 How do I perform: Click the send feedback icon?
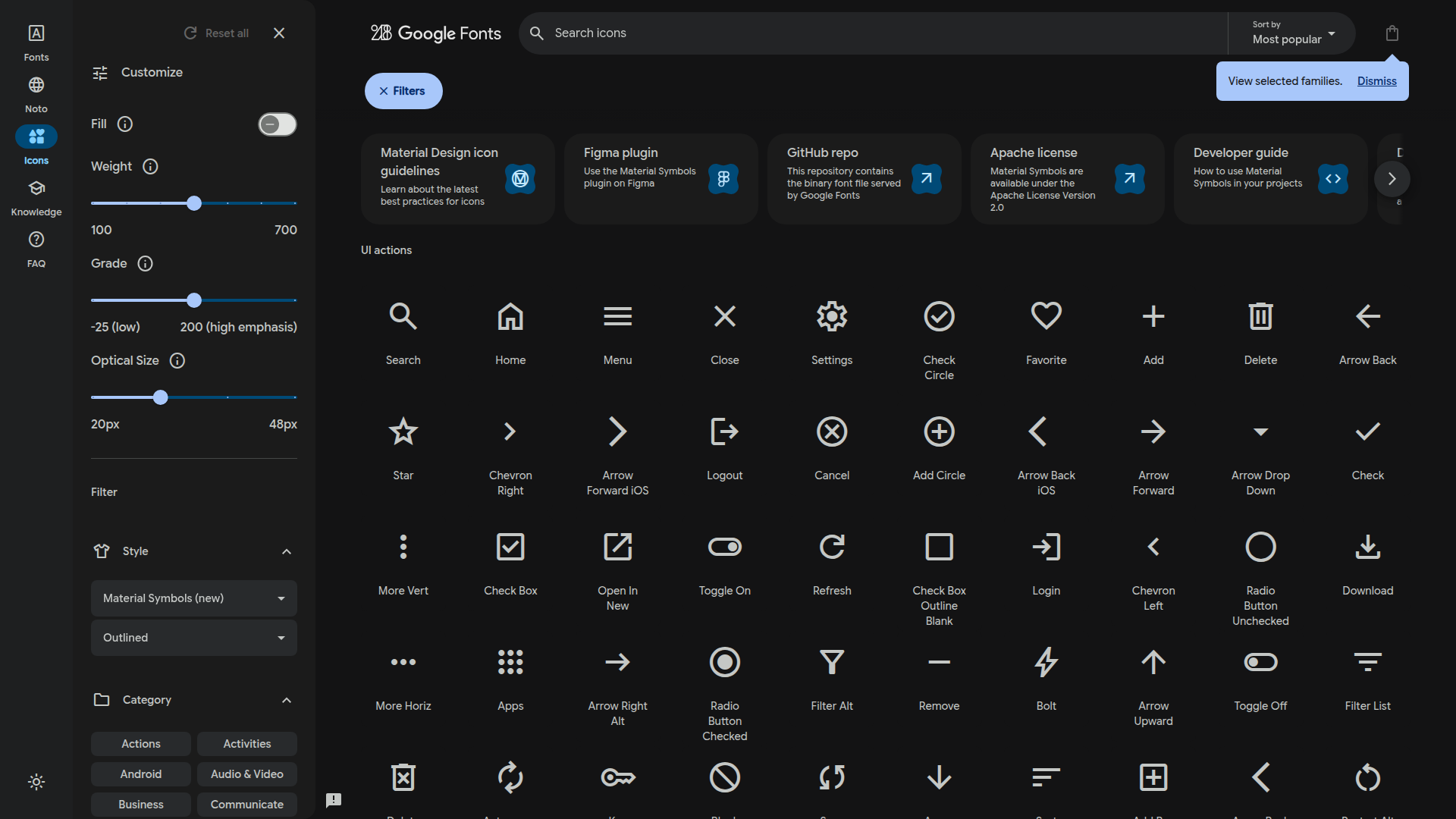coord(334,800)
